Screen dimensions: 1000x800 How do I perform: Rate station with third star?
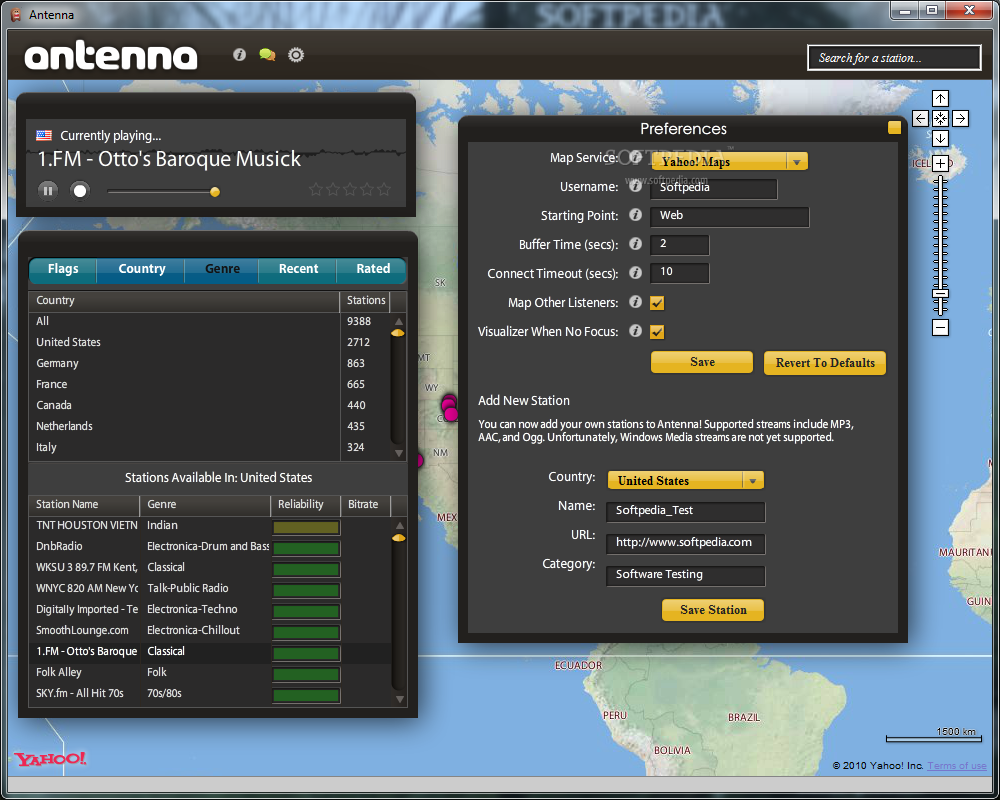pos(350,189)
